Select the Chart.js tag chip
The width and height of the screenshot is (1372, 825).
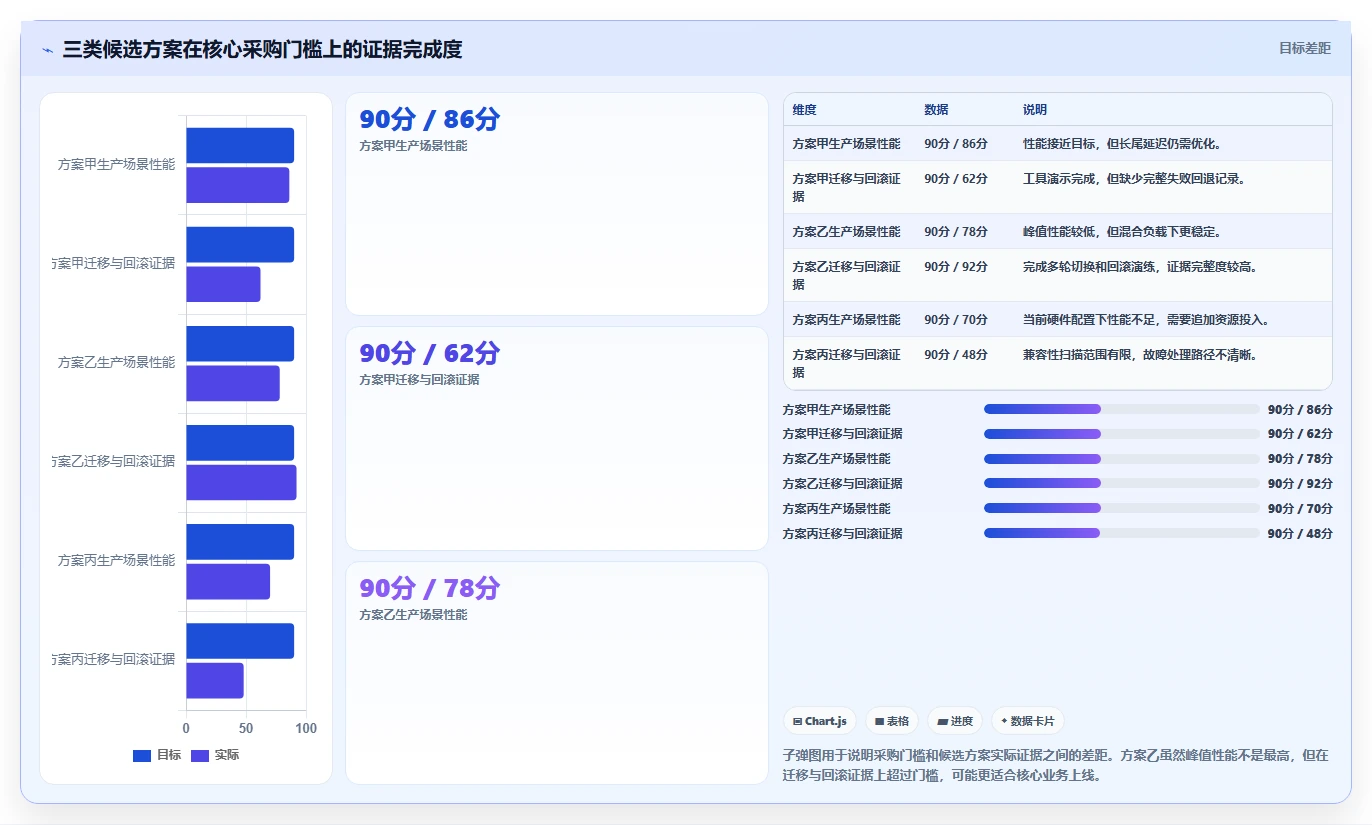[x=820, y=721]
